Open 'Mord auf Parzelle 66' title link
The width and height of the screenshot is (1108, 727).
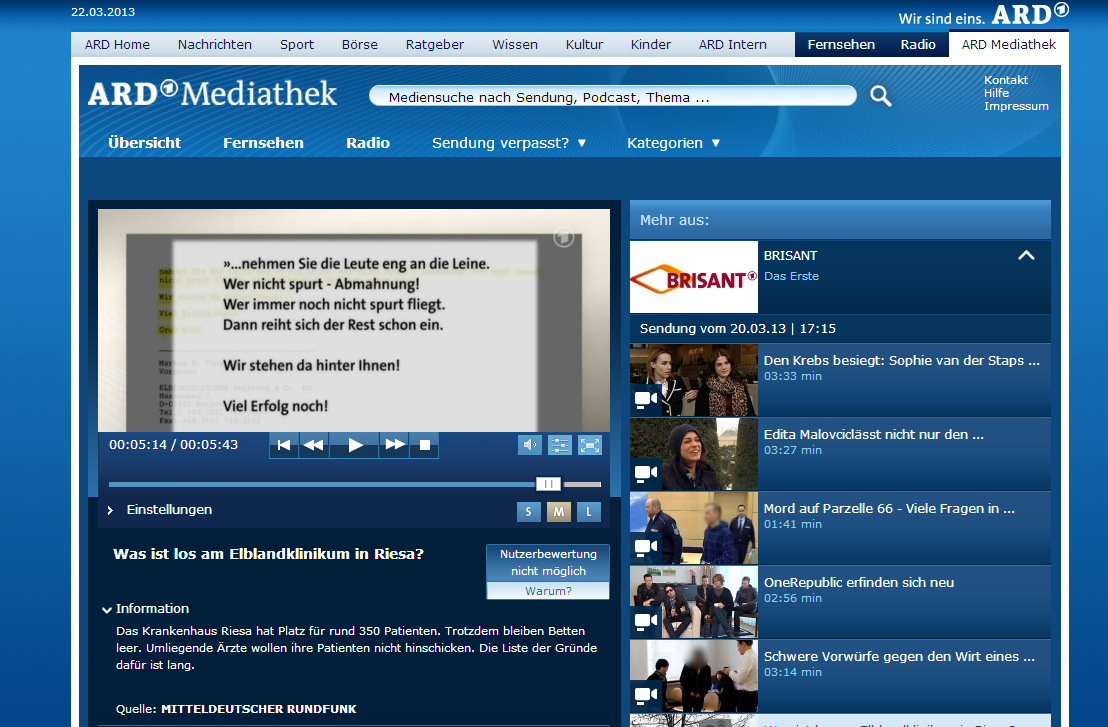889,509
